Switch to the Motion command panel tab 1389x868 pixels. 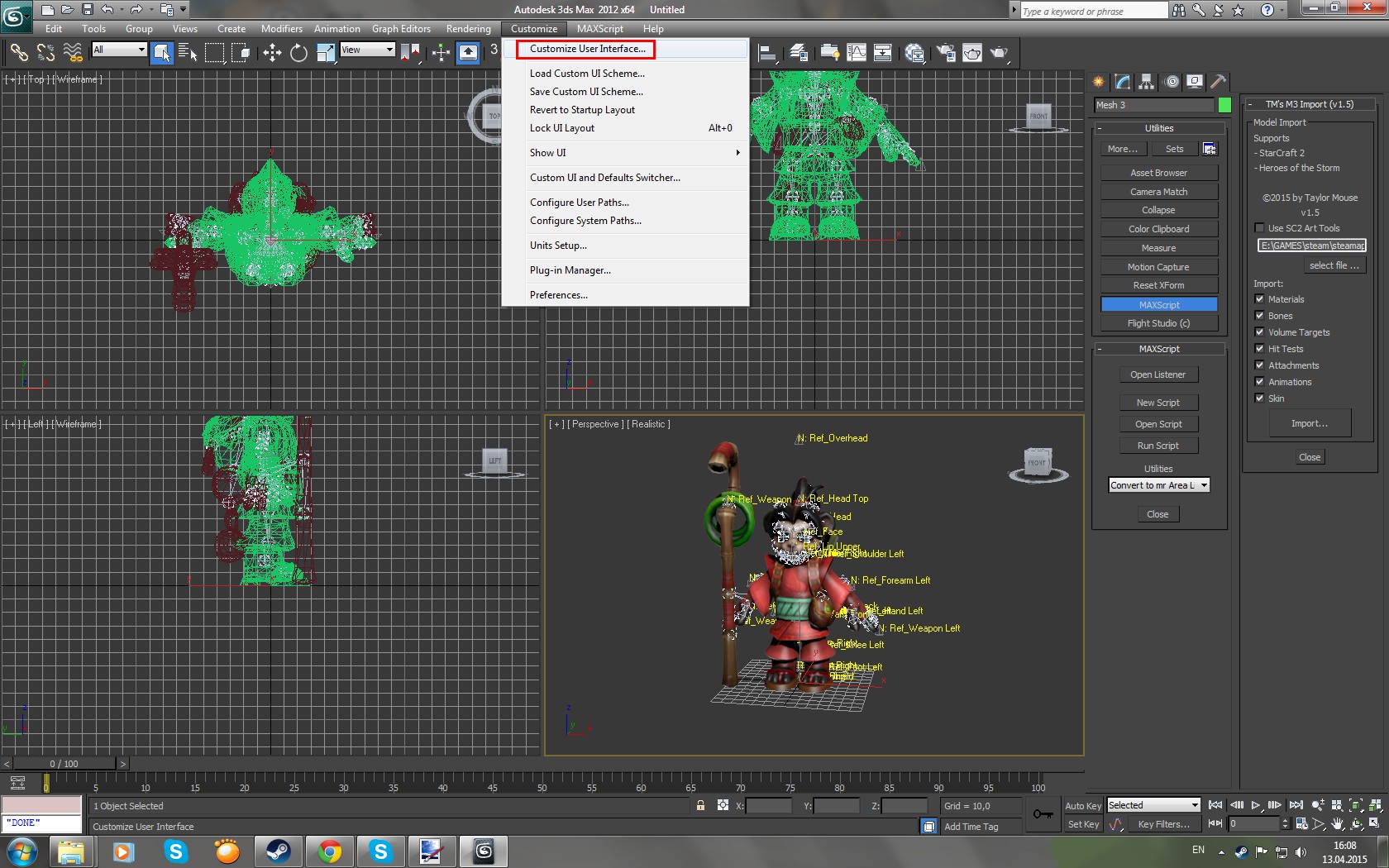click(1172, 81)
